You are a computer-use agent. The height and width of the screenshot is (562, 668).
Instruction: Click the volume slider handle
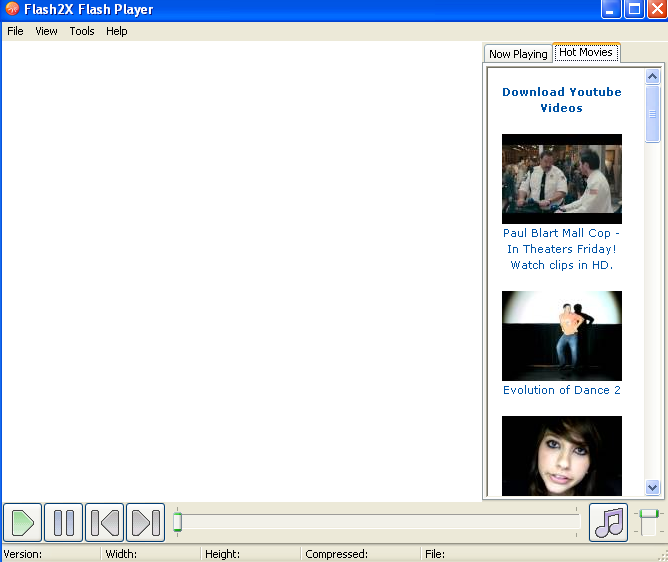pos(649,514)
